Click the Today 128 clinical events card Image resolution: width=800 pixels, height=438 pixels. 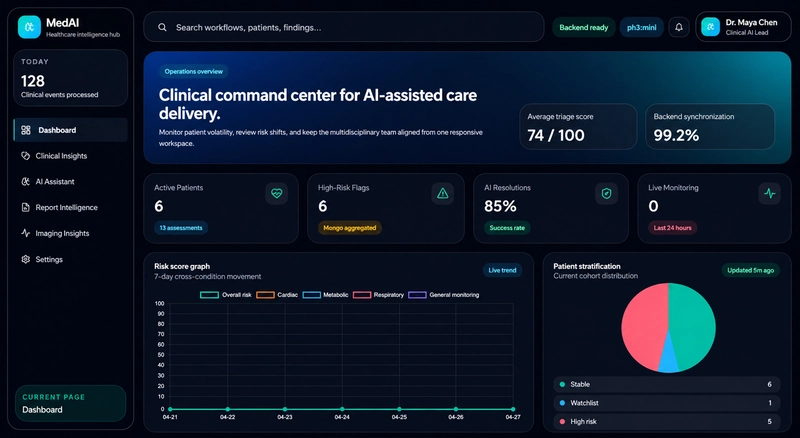pos(70,78)
